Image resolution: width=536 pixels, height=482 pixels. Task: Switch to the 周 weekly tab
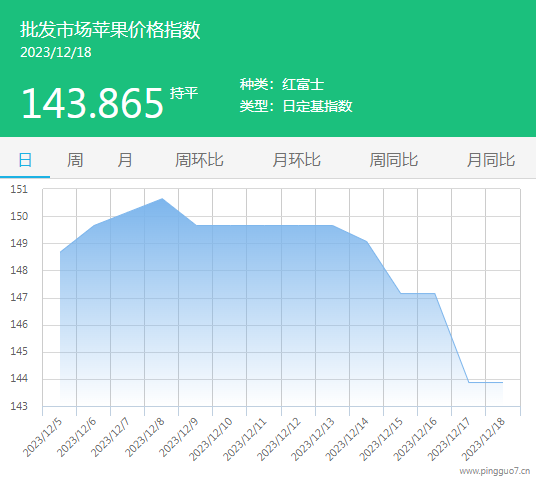[x=75, y=160]
